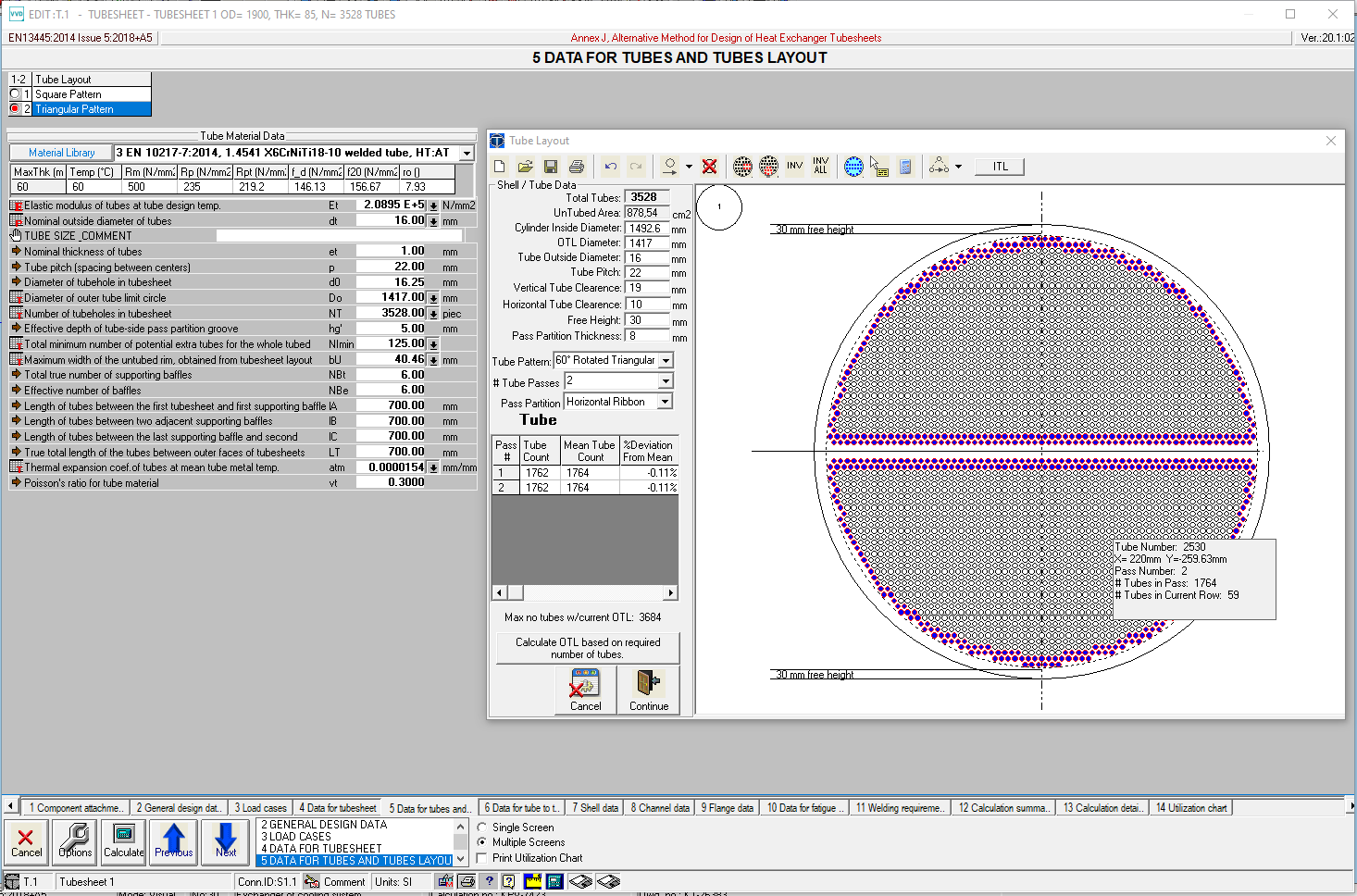Click the blue globe tube grid icon
Screen dimensions: 1357x896
coord(853,167)
